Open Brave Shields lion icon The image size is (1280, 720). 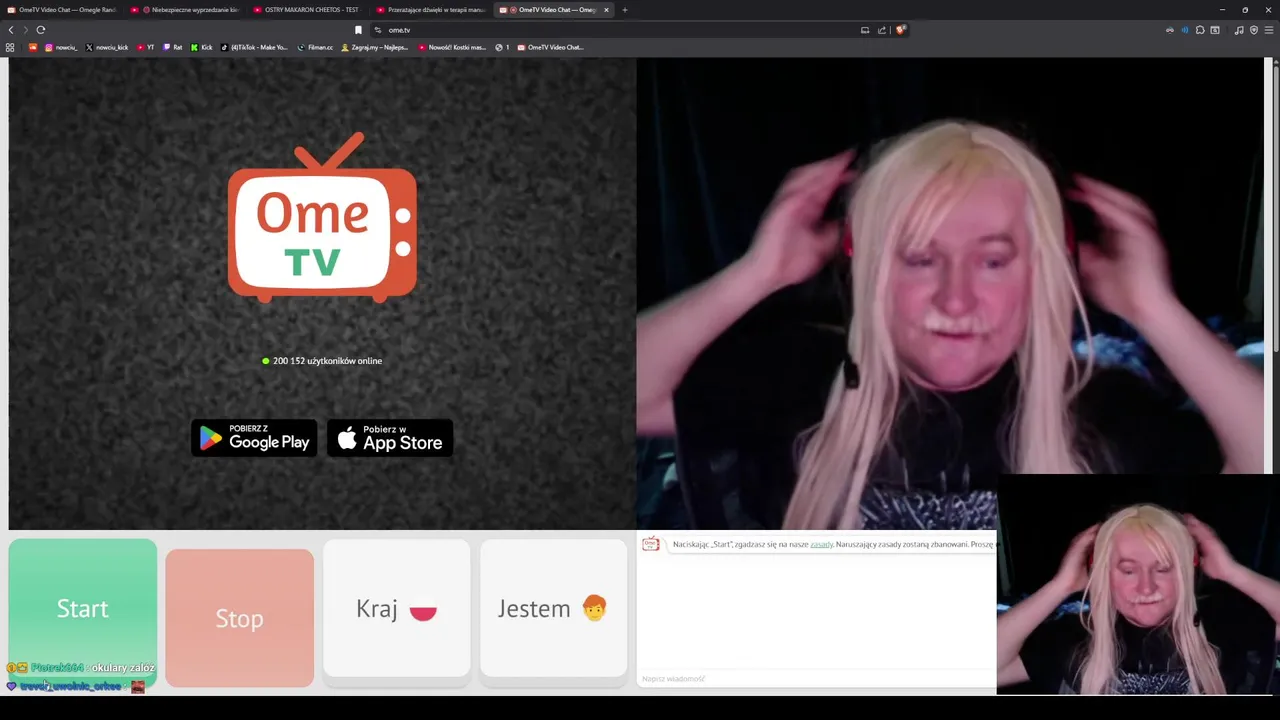[x=900, y=30]
